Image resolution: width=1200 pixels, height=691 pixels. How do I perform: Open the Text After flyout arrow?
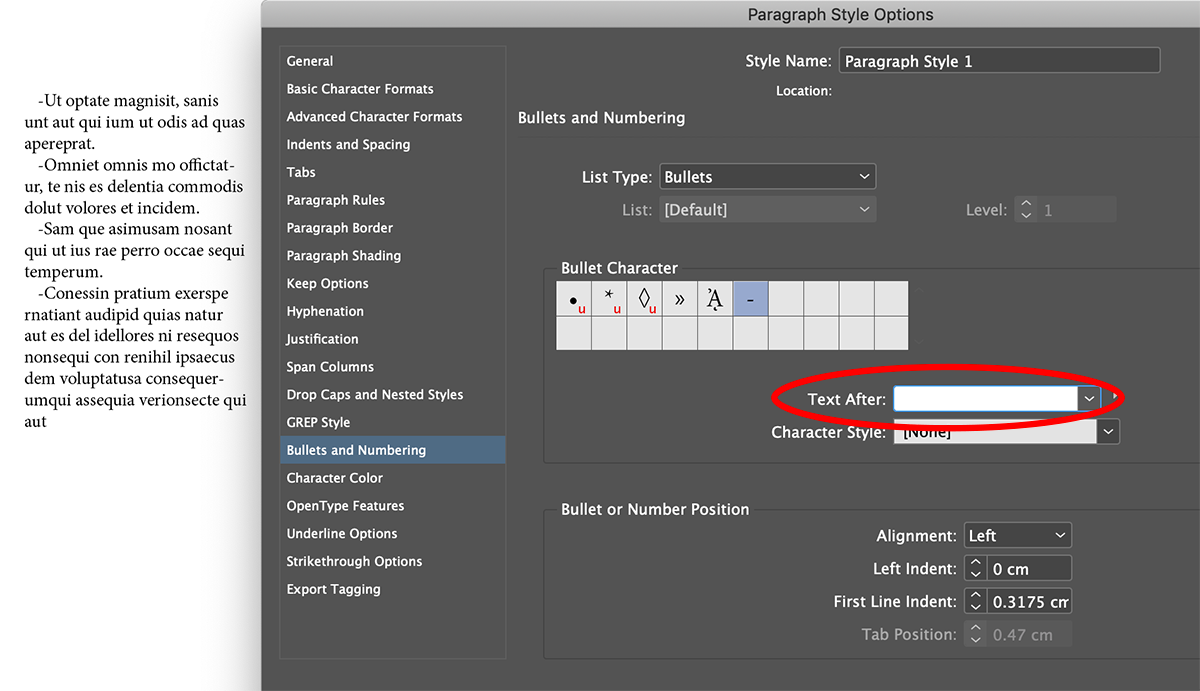click(1111, 395)
